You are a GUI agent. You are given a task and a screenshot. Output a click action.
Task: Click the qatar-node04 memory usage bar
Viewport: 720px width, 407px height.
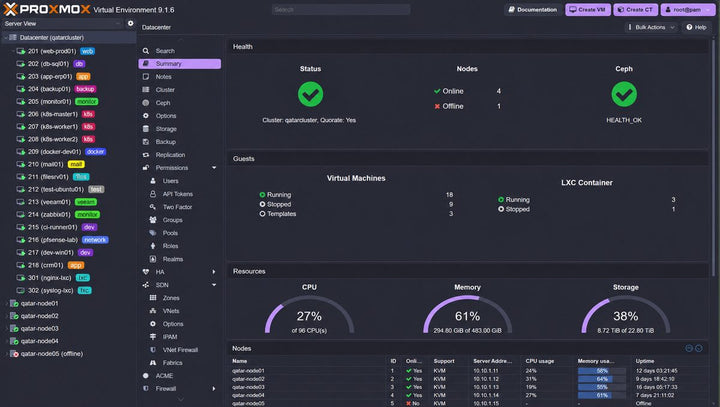point(602,395)
